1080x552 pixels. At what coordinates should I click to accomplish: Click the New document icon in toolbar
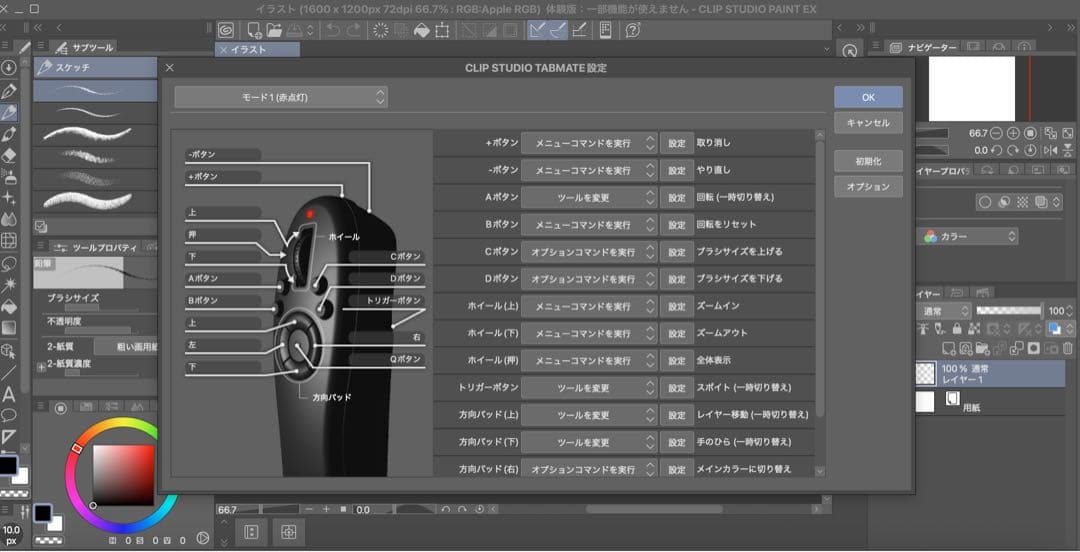[x=255, y=30]
